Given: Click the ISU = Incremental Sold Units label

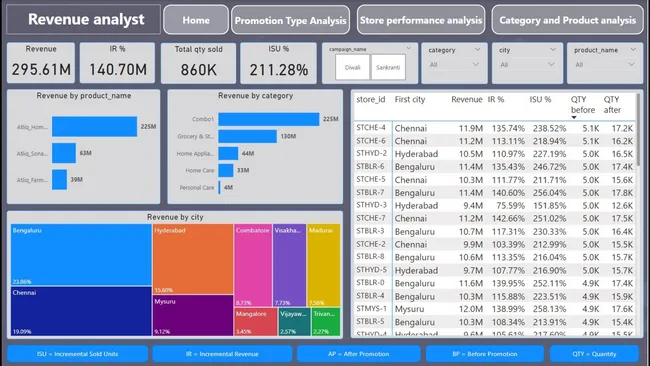Looking at the screenshot, I should 78,354.
